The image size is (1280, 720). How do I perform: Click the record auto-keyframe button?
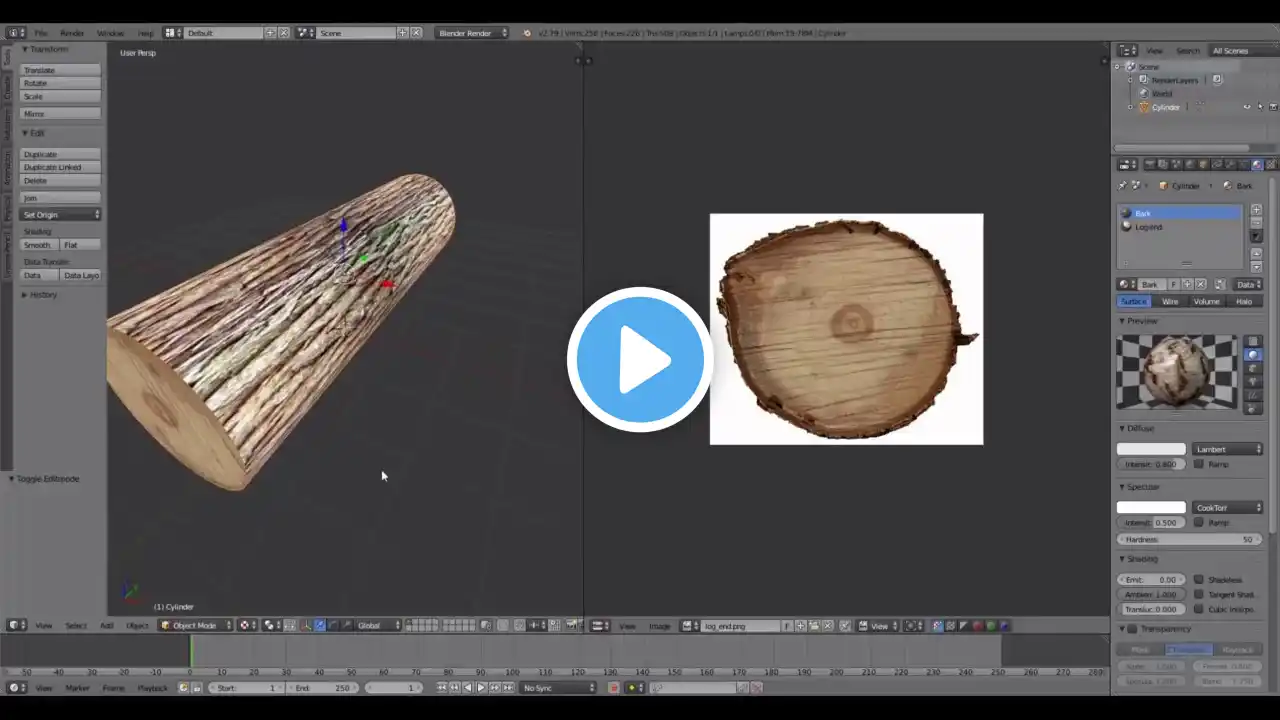tap(613, 687)
